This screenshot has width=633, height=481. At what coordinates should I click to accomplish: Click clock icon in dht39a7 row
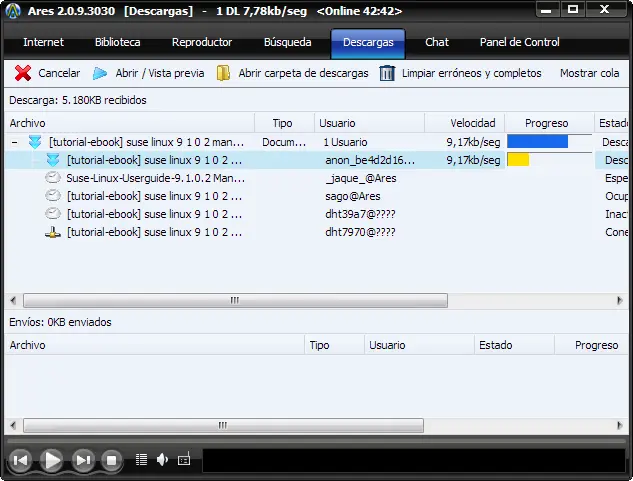(x=52, y=214)
